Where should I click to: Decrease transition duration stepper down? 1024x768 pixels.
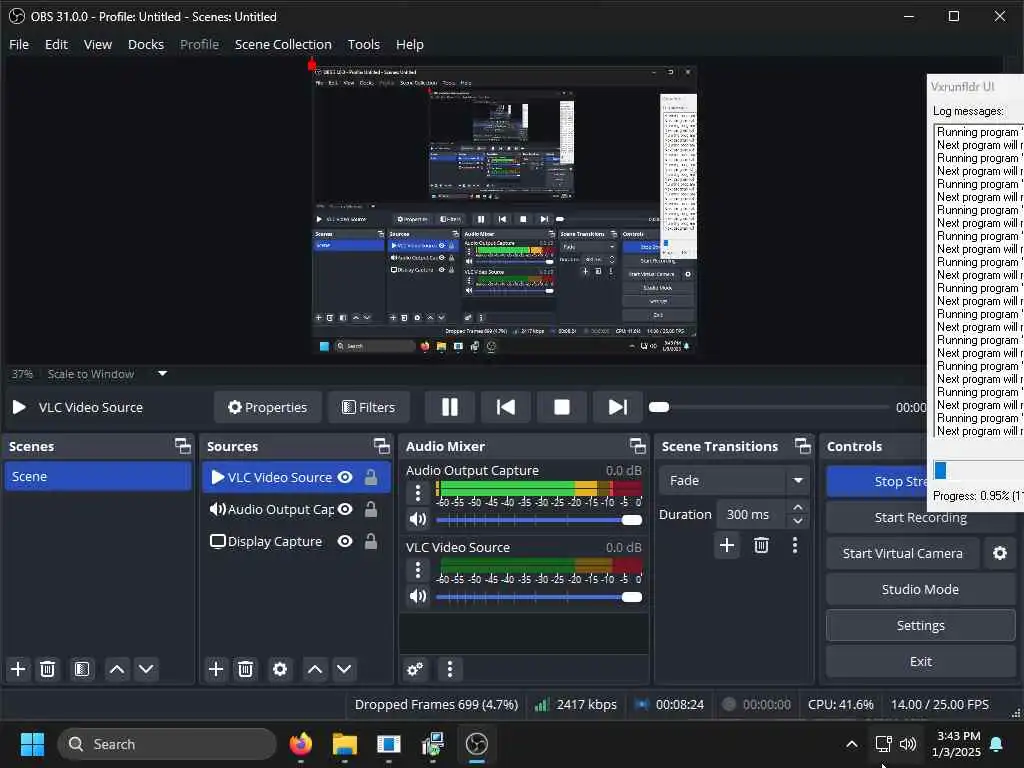[798, 521]
